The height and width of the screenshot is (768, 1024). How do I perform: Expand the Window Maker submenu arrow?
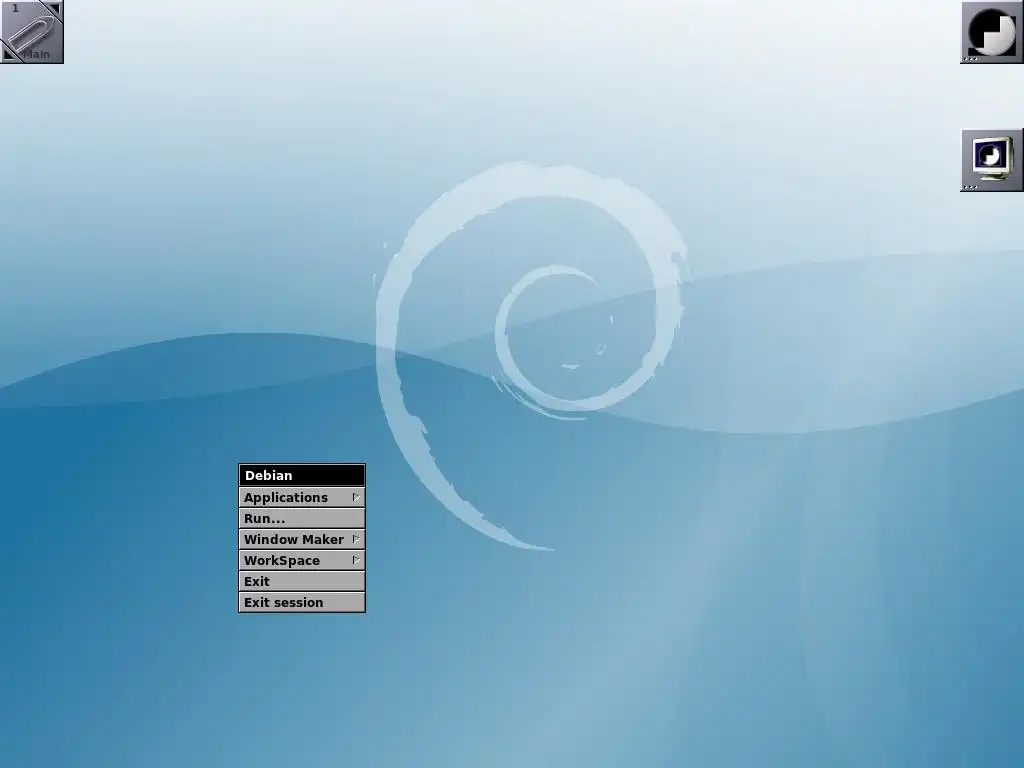point(356,539)
